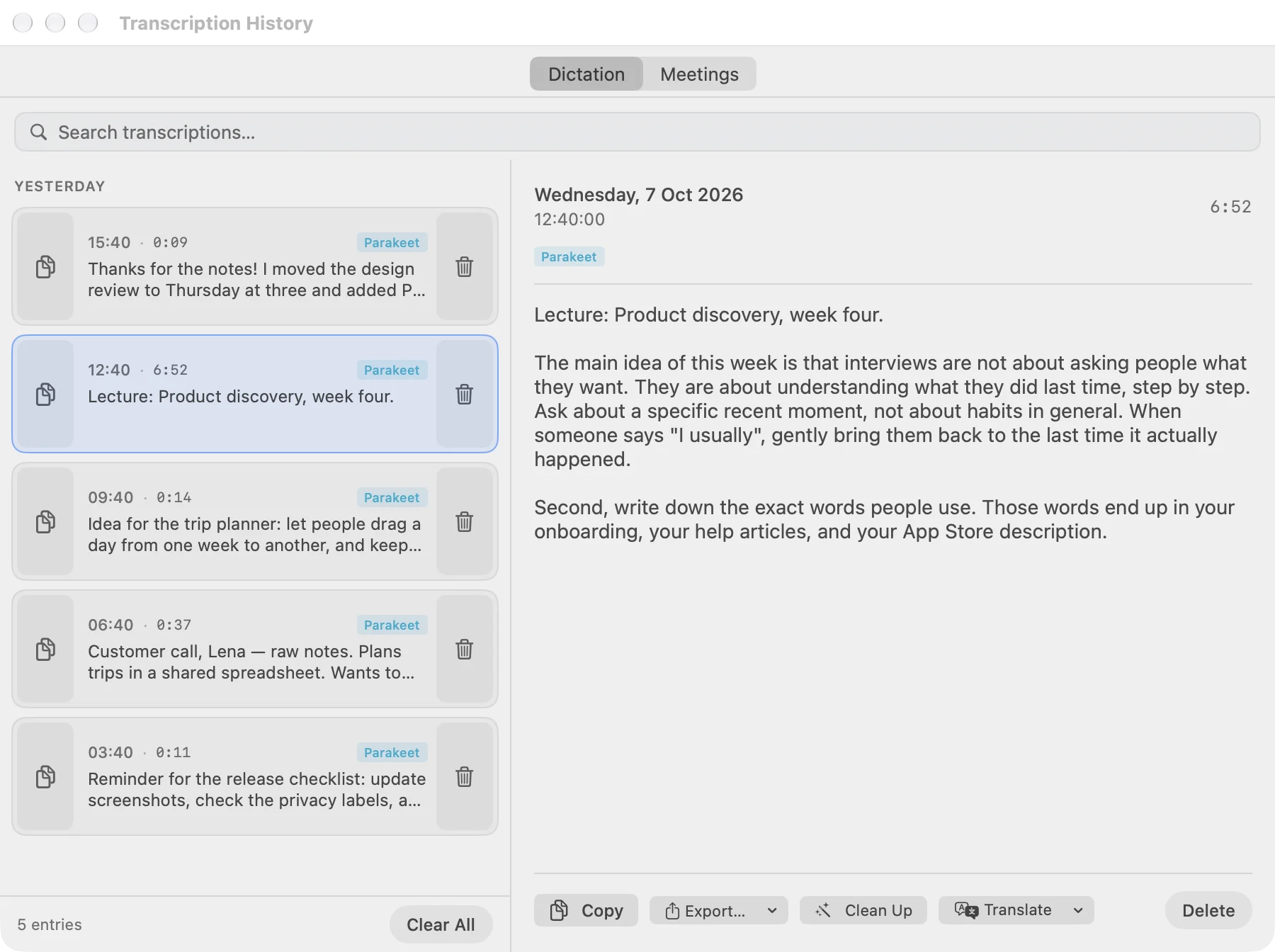Click the Parakeet tag in detail header

569,256
